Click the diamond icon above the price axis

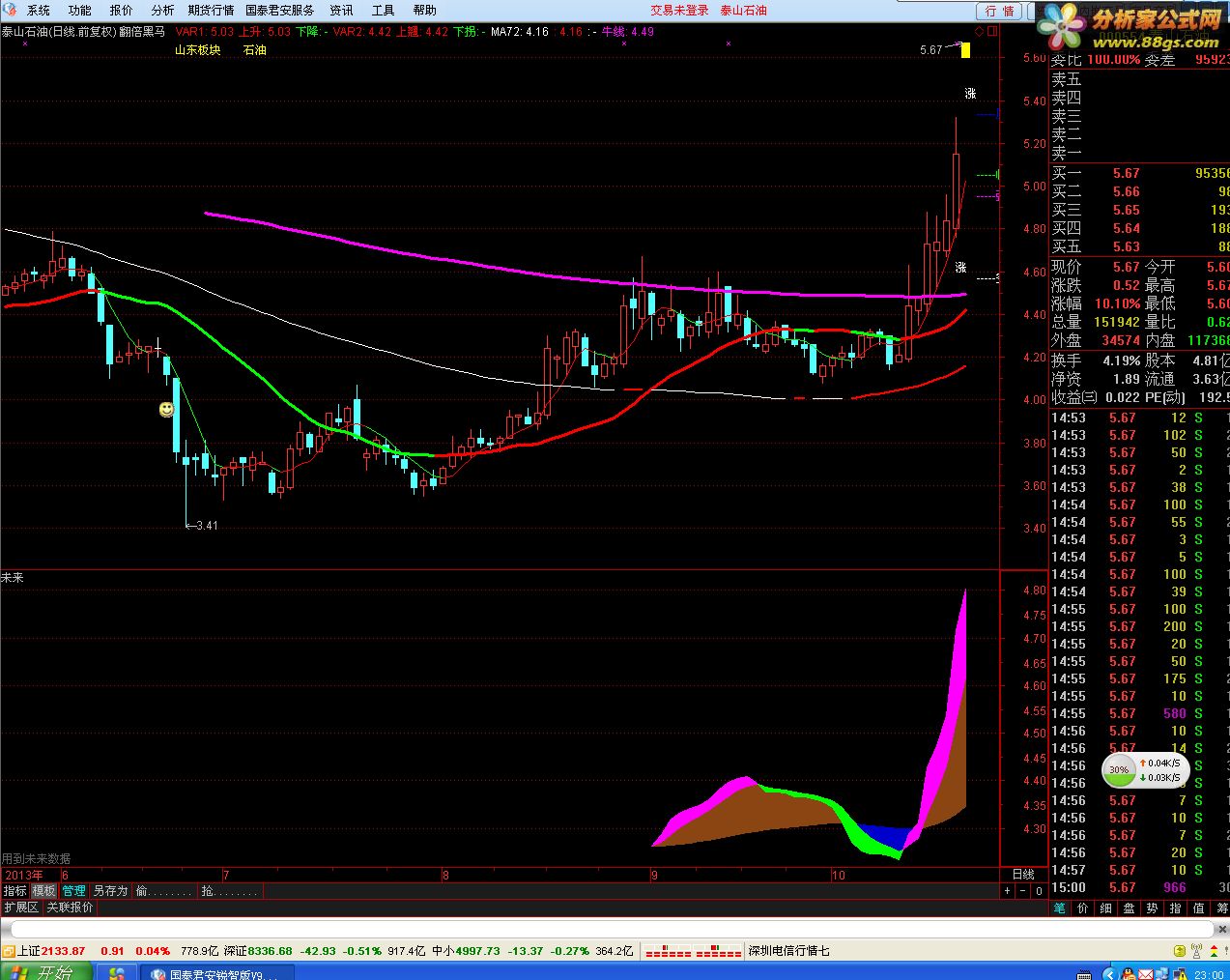click(979, 32)
